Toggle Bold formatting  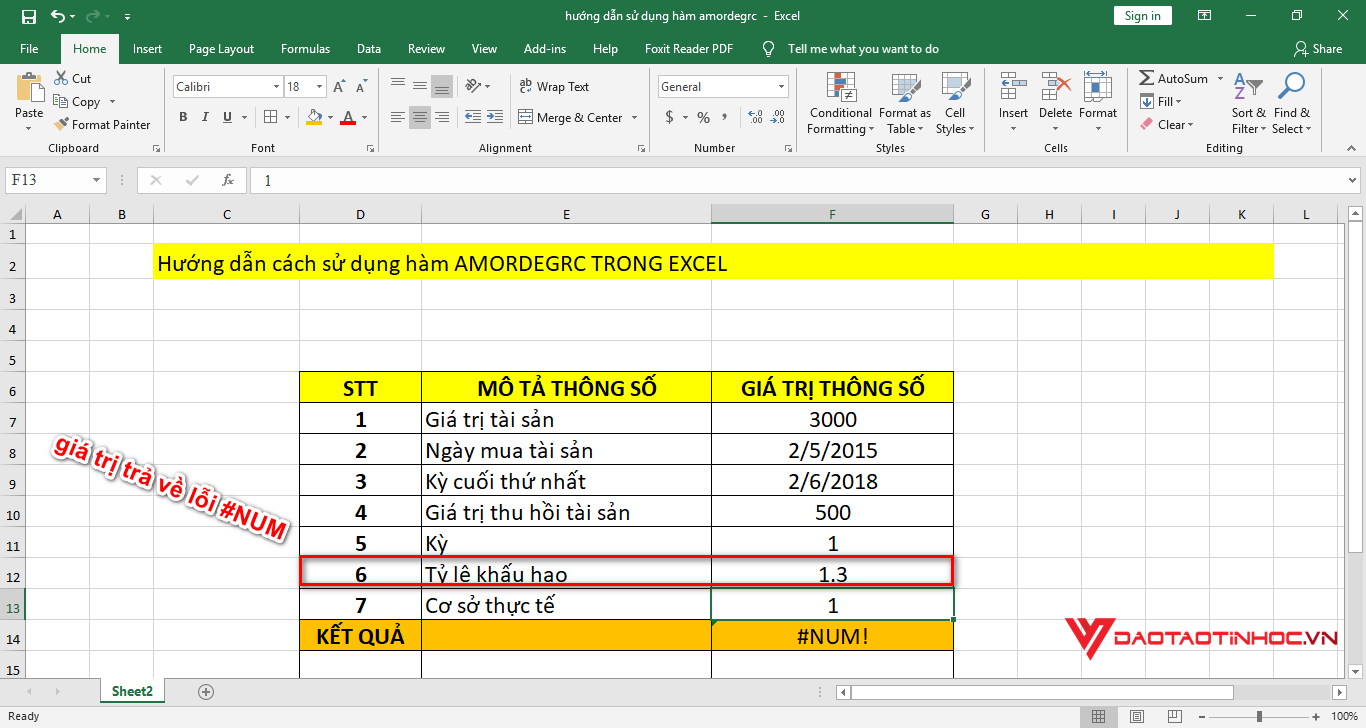183,118
